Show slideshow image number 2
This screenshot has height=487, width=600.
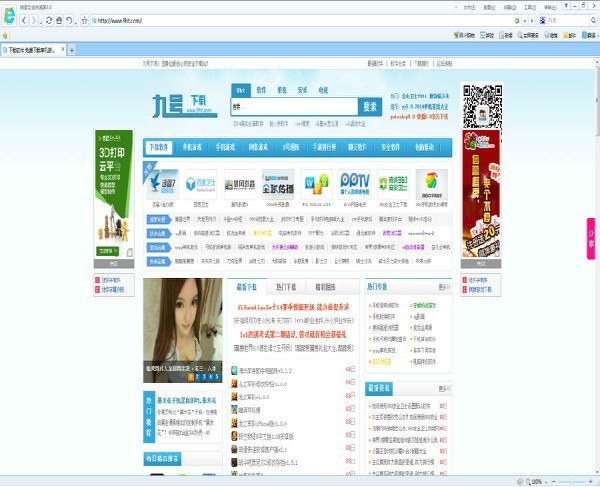(x=197, y=377)
